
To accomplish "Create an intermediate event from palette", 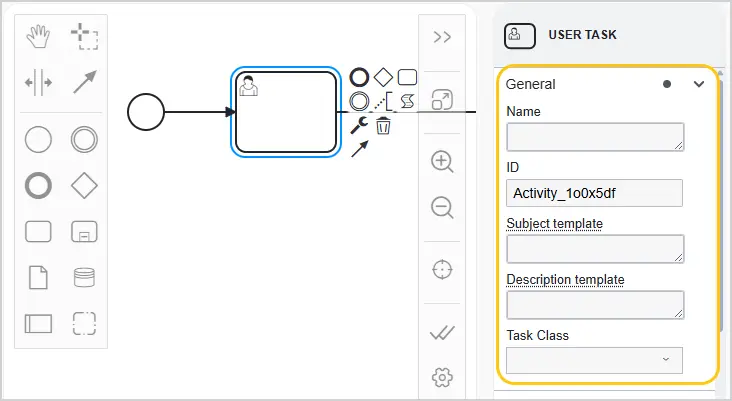I will pyautogui.click(x=84, y=139).
